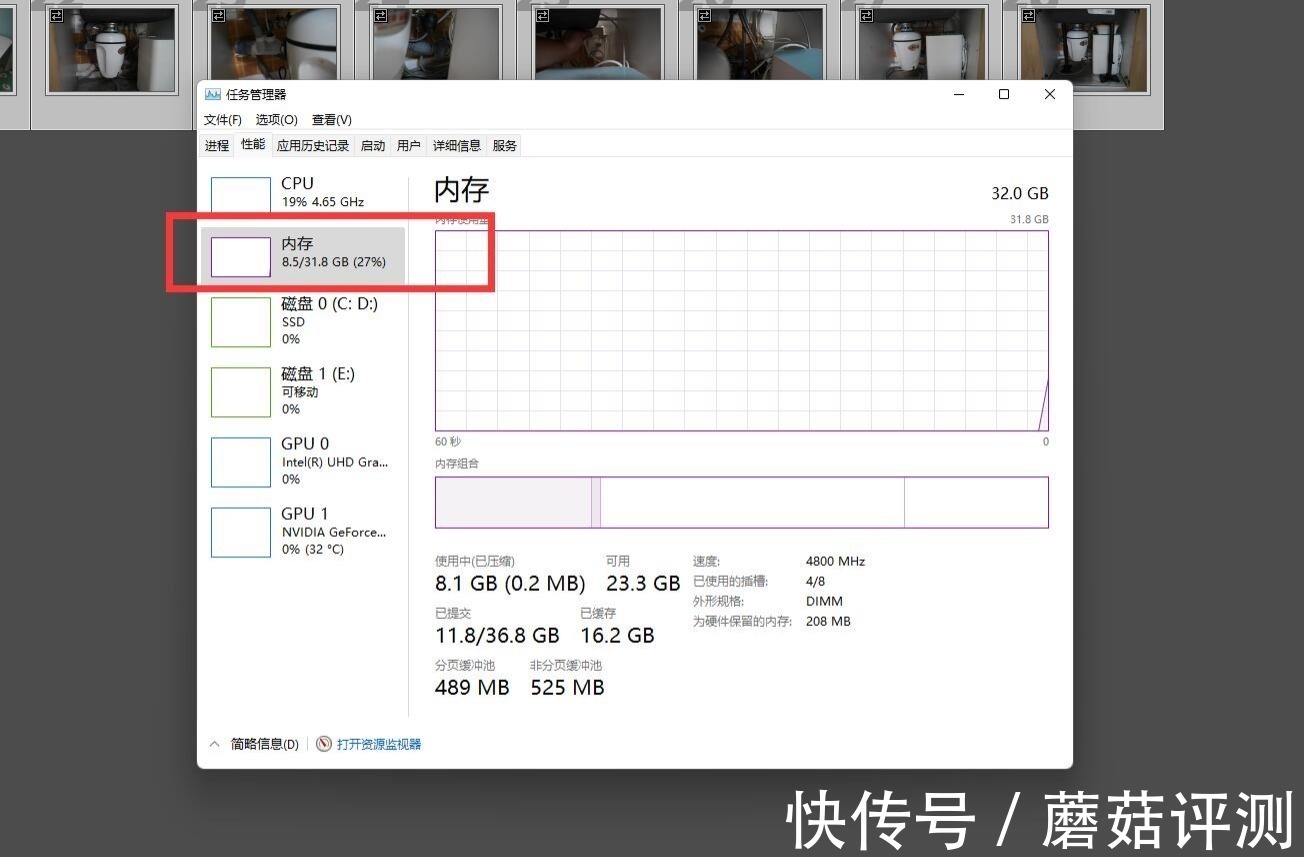Click the 19% 4.65 GHz CPU reading
This screenshot has width=1304, height=857.
tap(323, 202)
